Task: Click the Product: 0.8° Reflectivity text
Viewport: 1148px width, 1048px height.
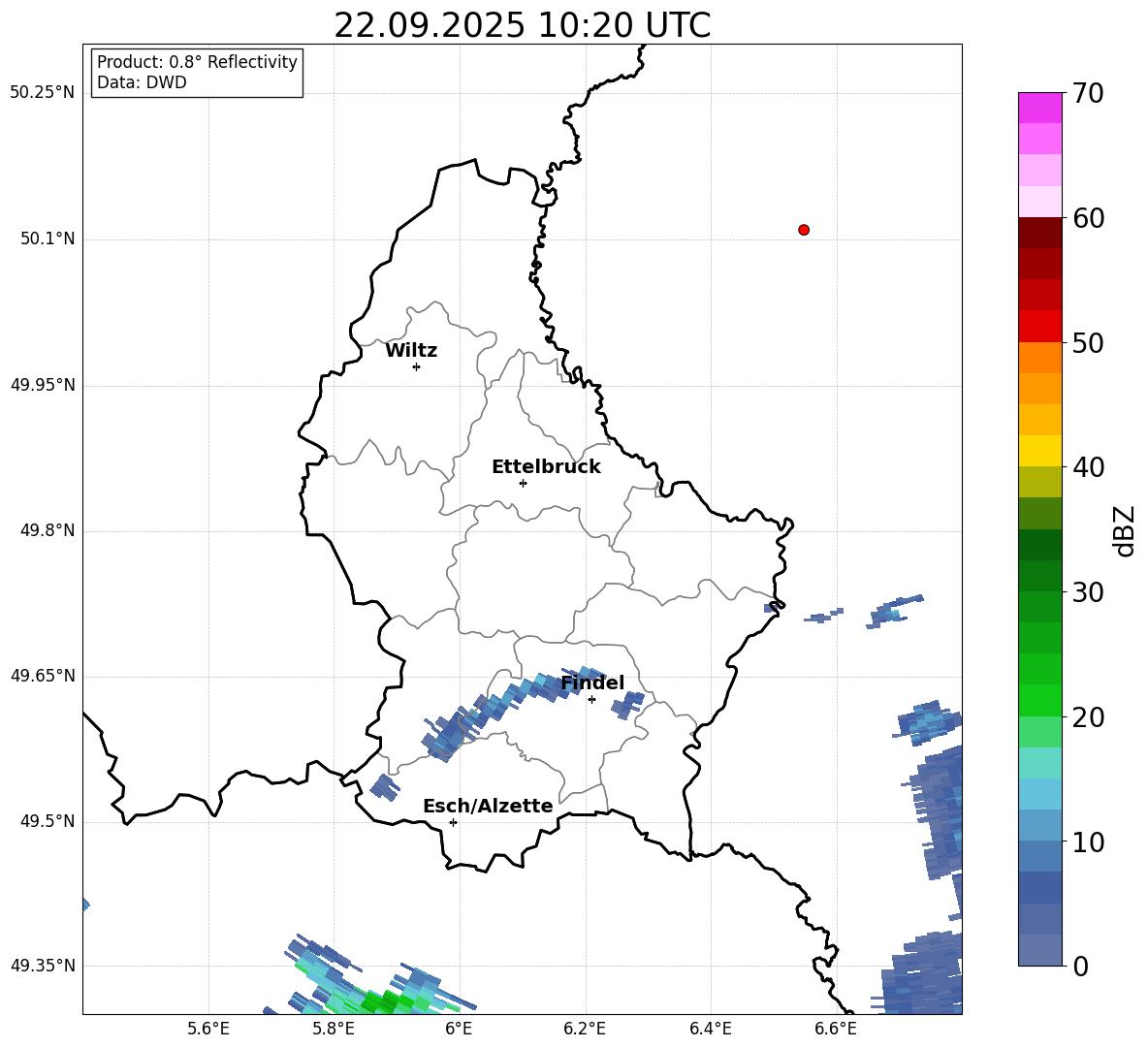Action: click(197, 62)
